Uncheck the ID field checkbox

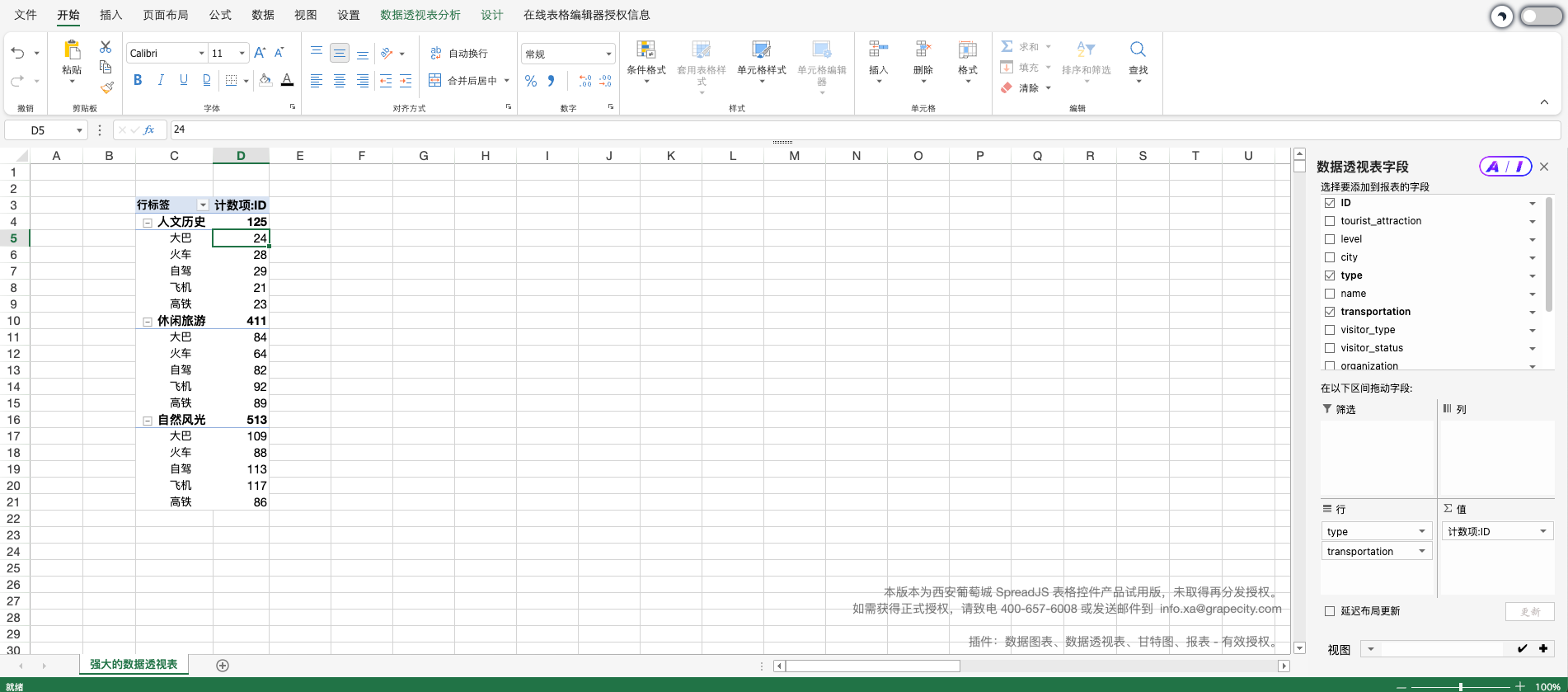point(1330,203)
